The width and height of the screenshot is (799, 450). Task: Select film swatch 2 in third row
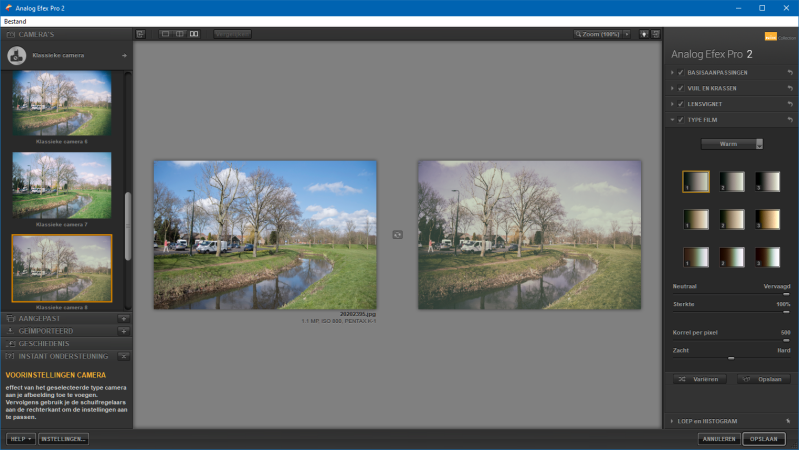coord(732,257)
